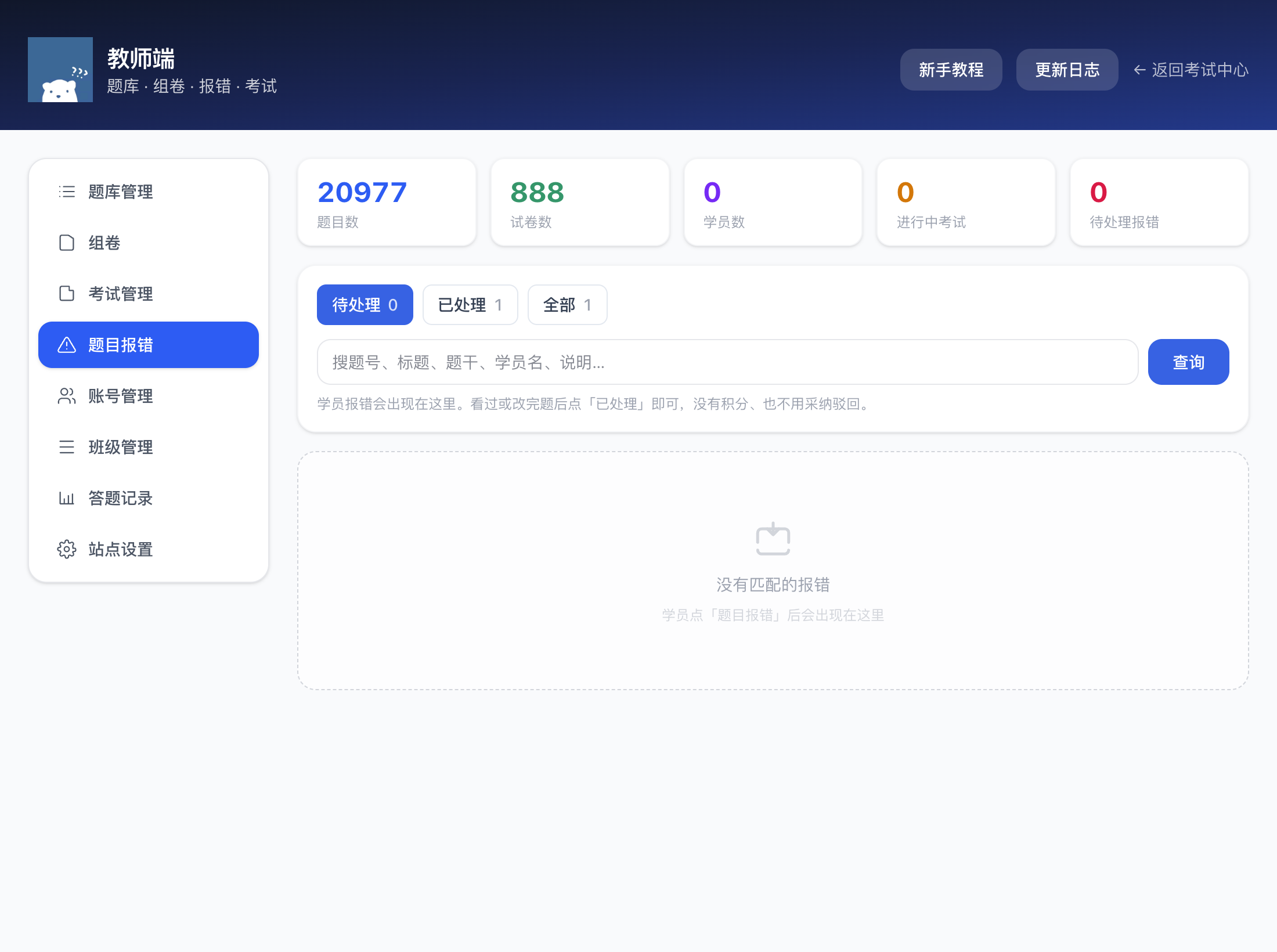
Task: Click the blue 查询 button
Action: coord(1189,362)
